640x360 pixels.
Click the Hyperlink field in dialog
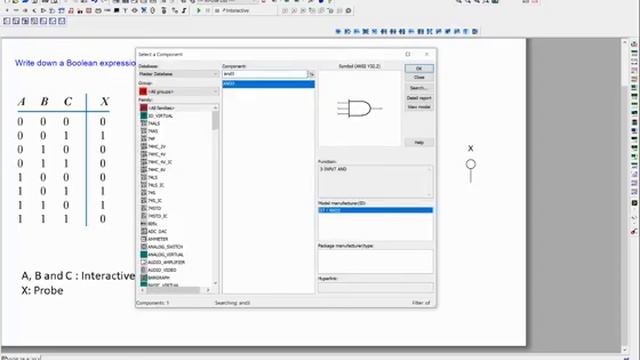[x=376, y=287]
